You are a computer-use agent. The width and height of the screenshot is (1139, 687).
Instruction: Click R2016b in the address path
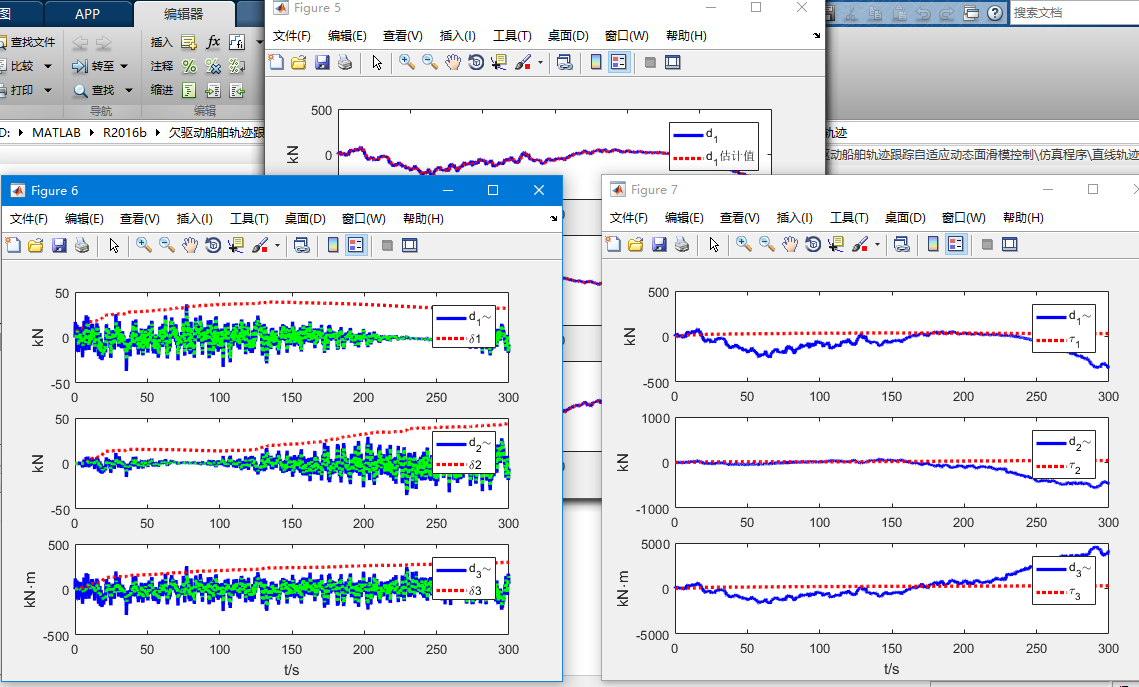tap(124, 133)
